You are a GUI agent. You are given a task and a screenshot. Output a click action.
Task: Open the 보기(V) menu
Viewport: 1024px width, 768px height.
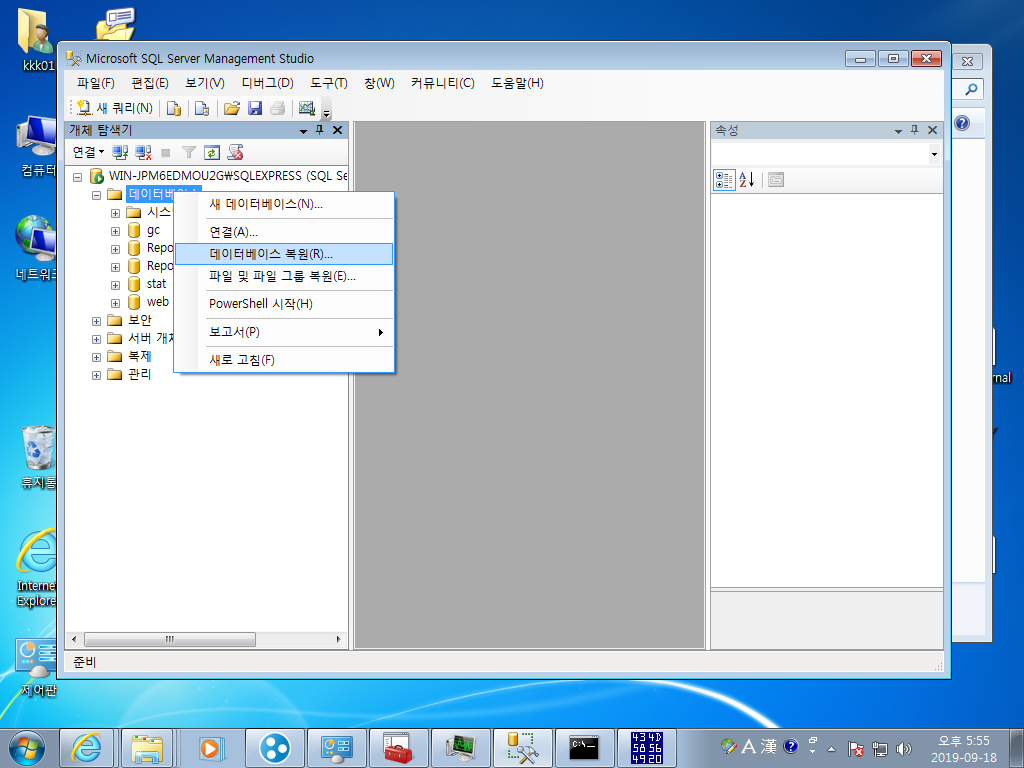coord(204,83)
